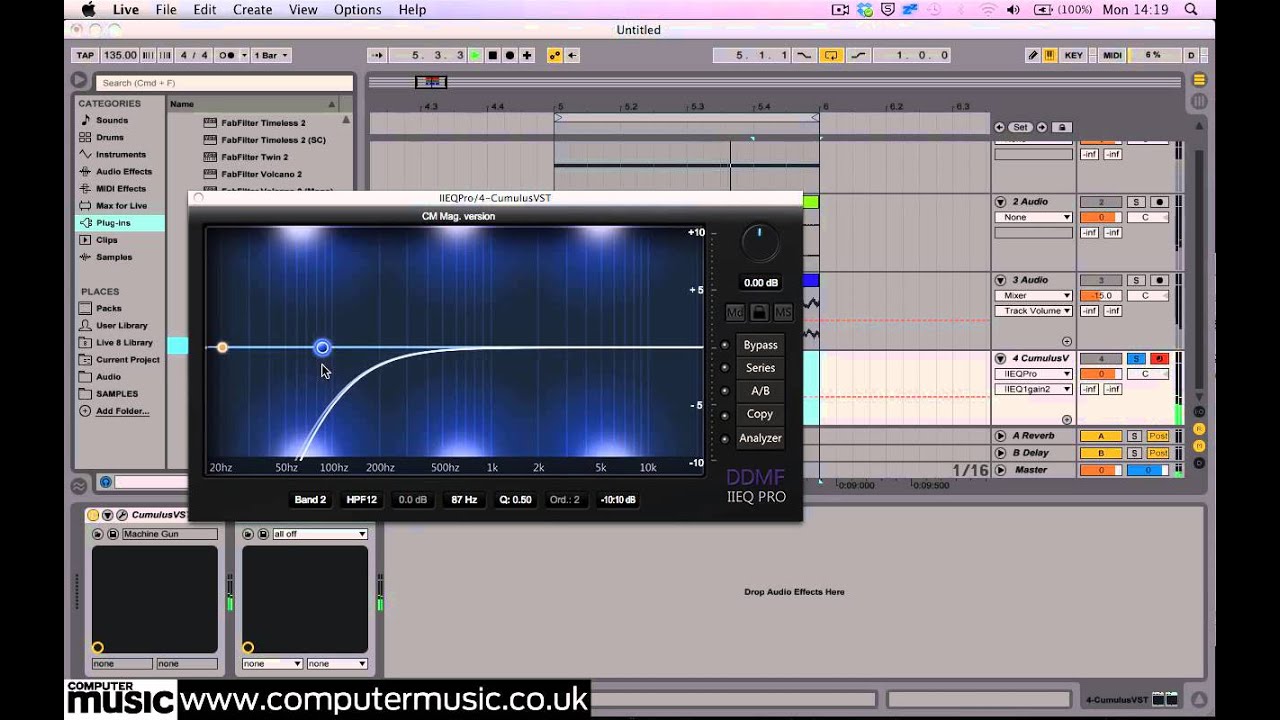Click the Copy button in IIEQ Pro
Viewport: 1280px width, 720px height.
coord(760,414)
